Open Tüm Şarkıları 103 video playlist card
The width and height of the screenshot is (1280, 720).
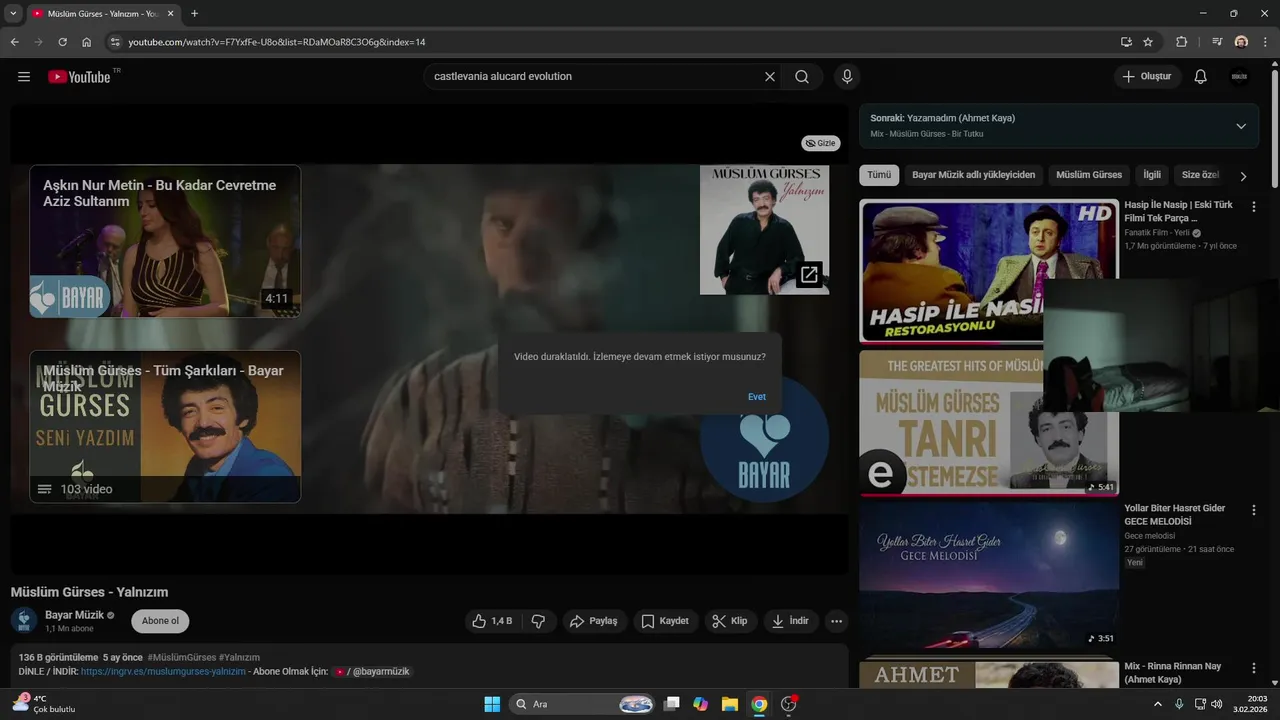[x=165, y=426]
